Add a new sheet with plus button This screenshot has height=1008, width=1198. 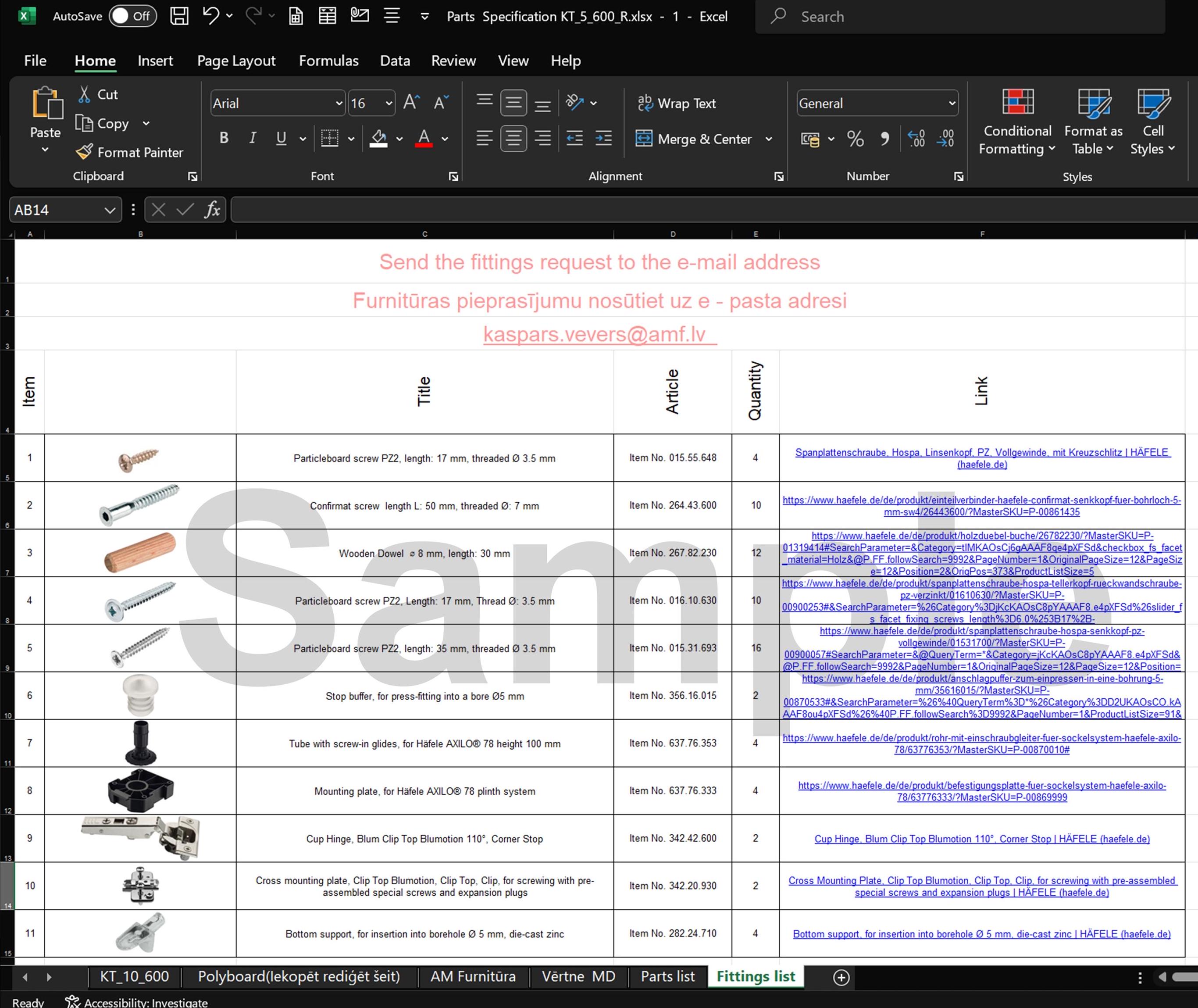pos(841,977)
